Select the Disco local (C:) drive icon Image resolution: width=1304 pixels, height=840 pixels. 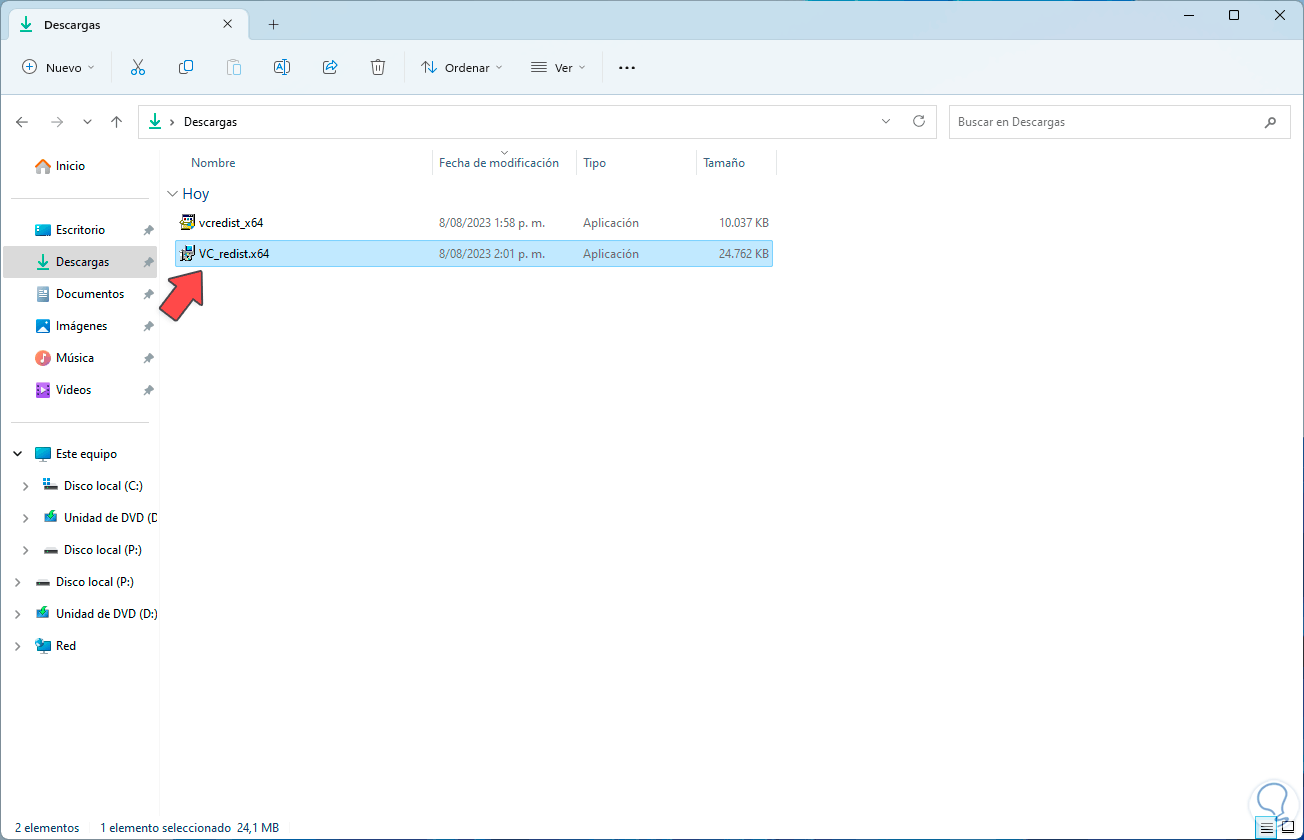coord(51,486)
